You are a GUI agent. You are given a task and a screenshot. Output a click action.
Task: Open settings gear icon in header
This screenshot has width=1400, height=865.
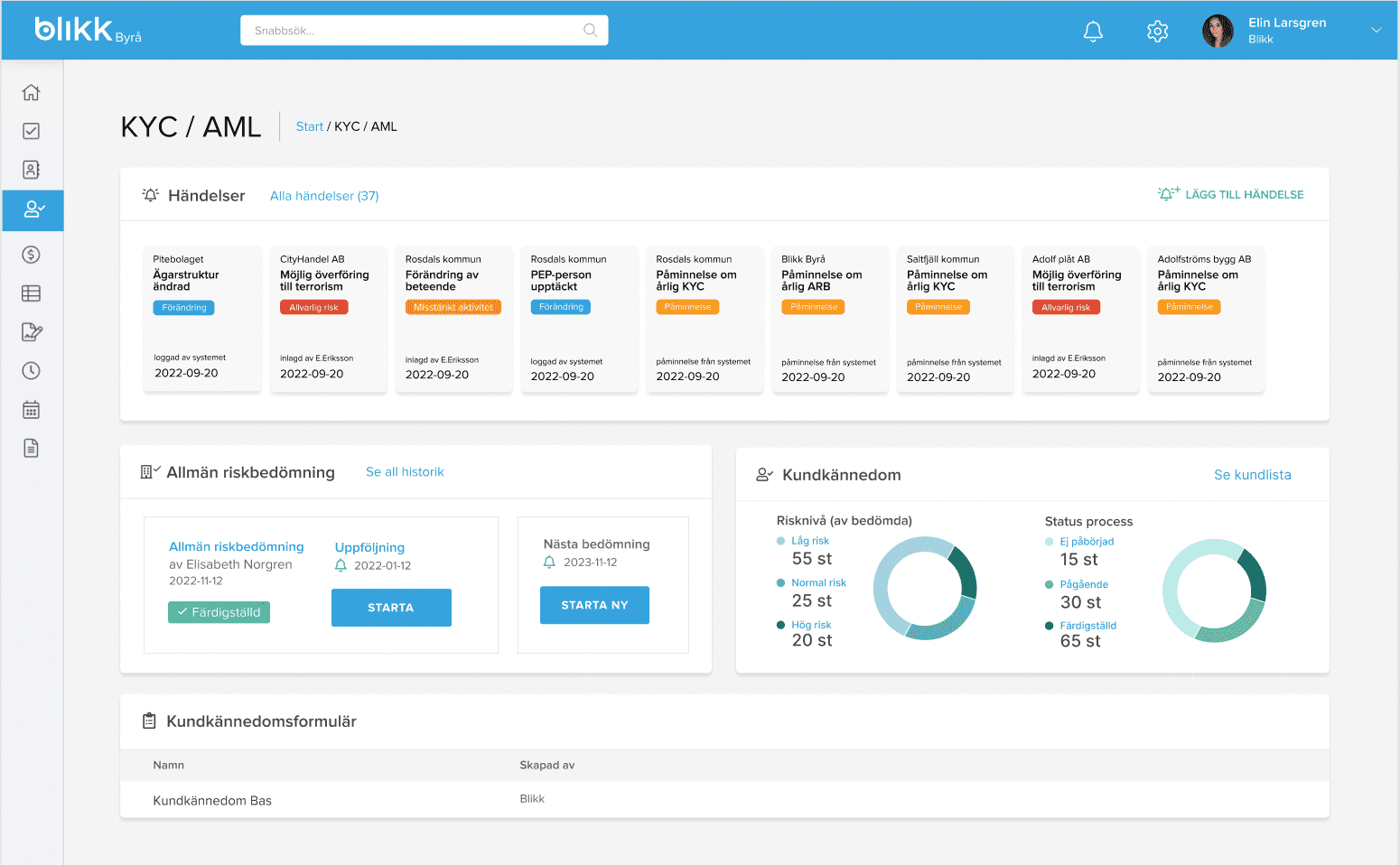coord(1157,32)
